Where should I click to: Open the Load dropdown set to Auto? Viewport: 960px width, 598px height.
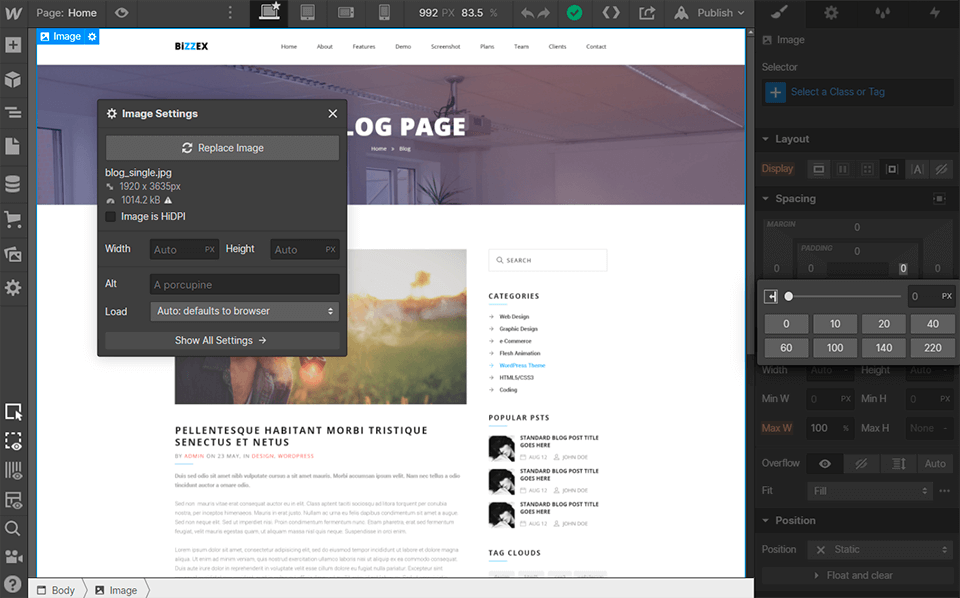[x=244, y=311]
